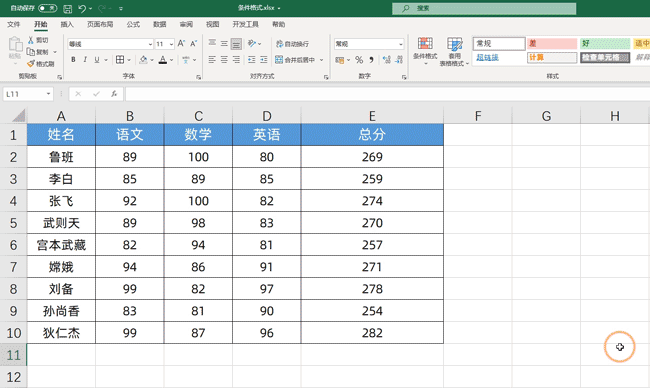Open the Insert (插入) ribbon tab
This screenshot has width=650, height=388.
click(x=67, y=24)
